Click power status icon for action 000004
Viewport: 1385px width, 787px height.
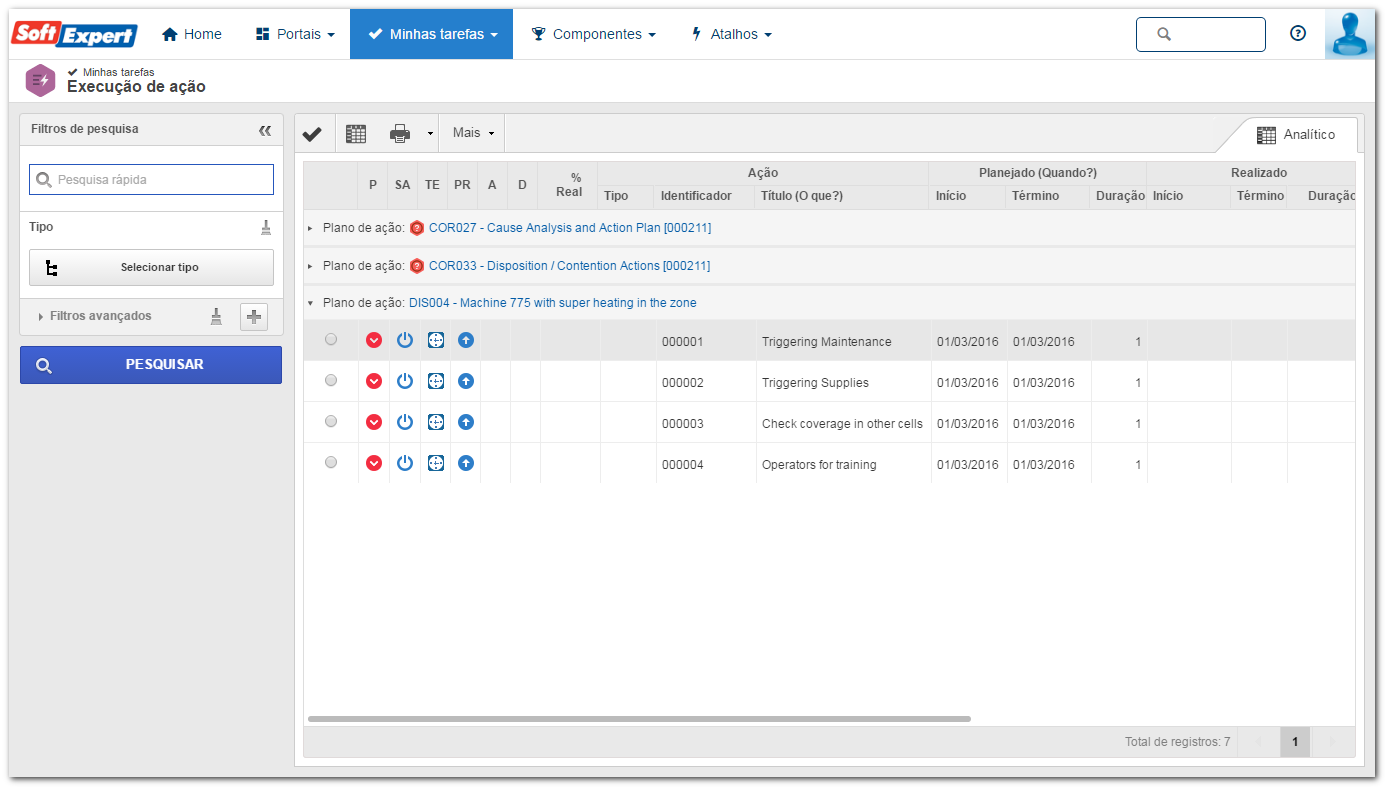404,463
